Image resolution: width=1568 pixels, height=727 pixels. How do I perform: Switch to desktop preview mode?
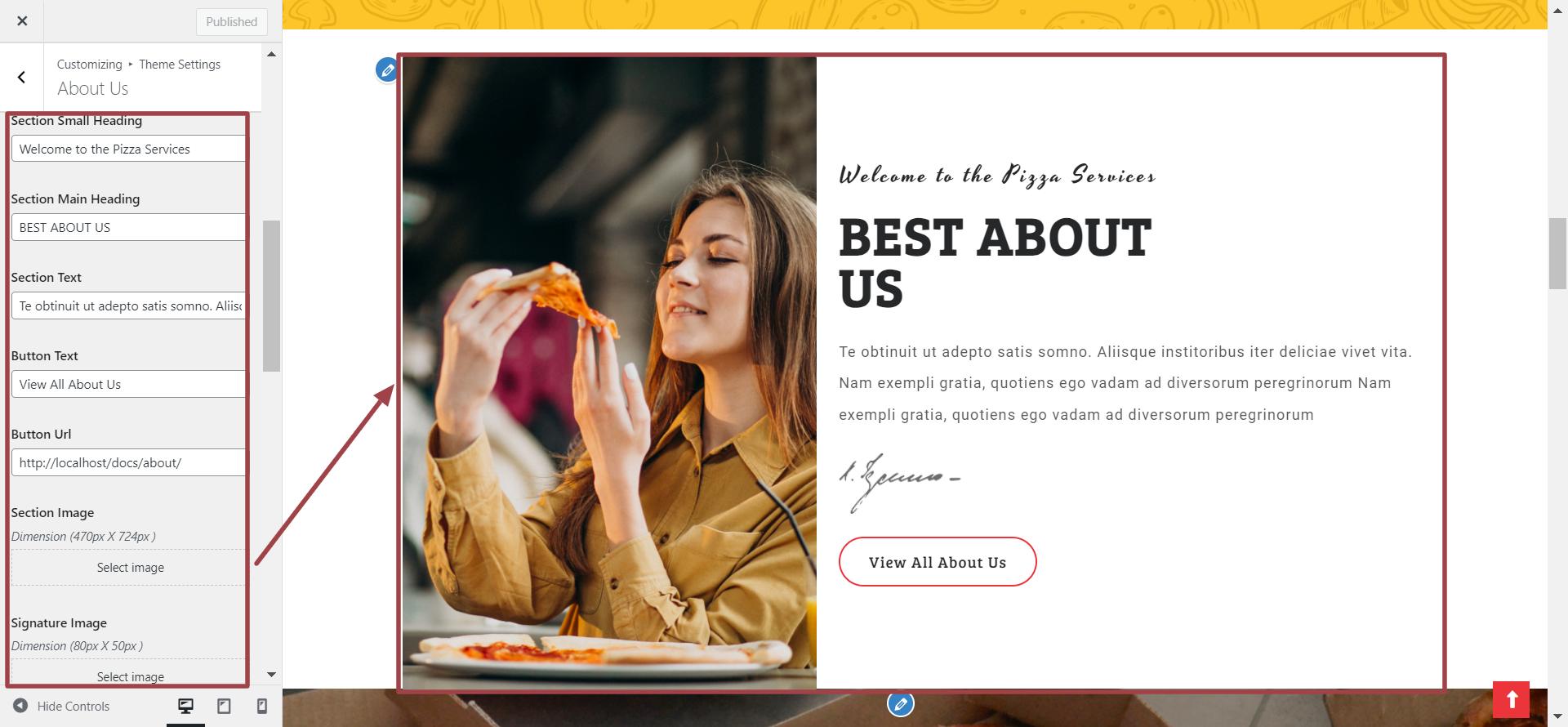(186, 706)
